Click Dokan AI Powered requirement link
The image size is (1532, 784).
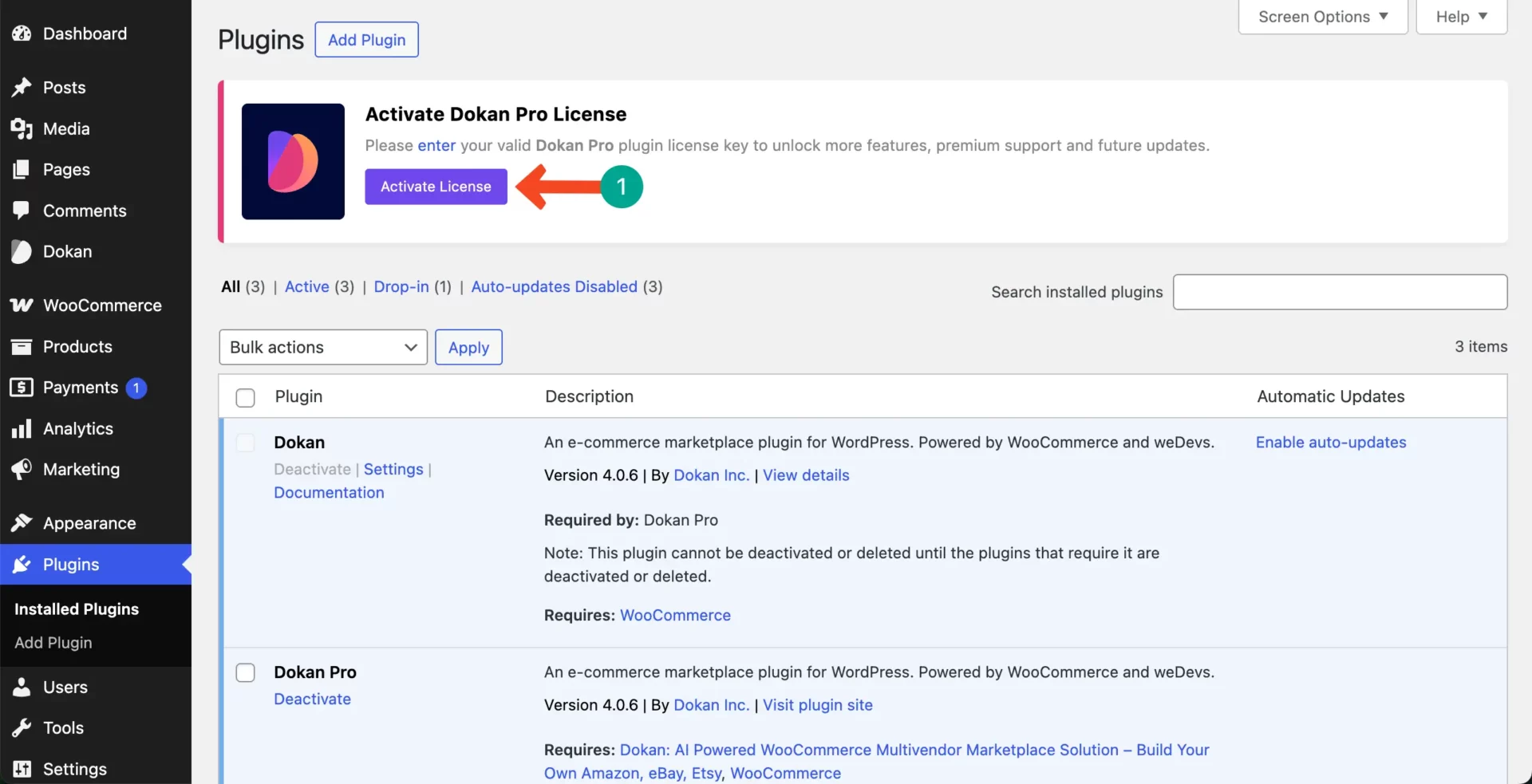pos(877,762)
